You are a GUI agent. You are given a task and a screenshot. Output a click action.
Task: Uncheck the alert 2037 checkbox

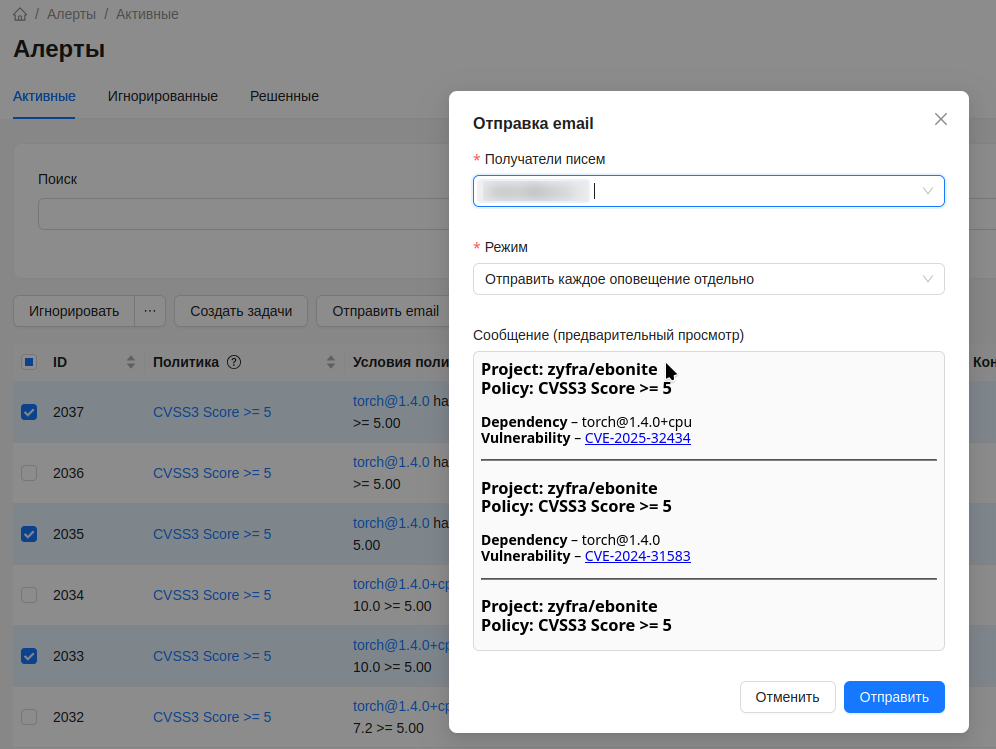point(29,412)
